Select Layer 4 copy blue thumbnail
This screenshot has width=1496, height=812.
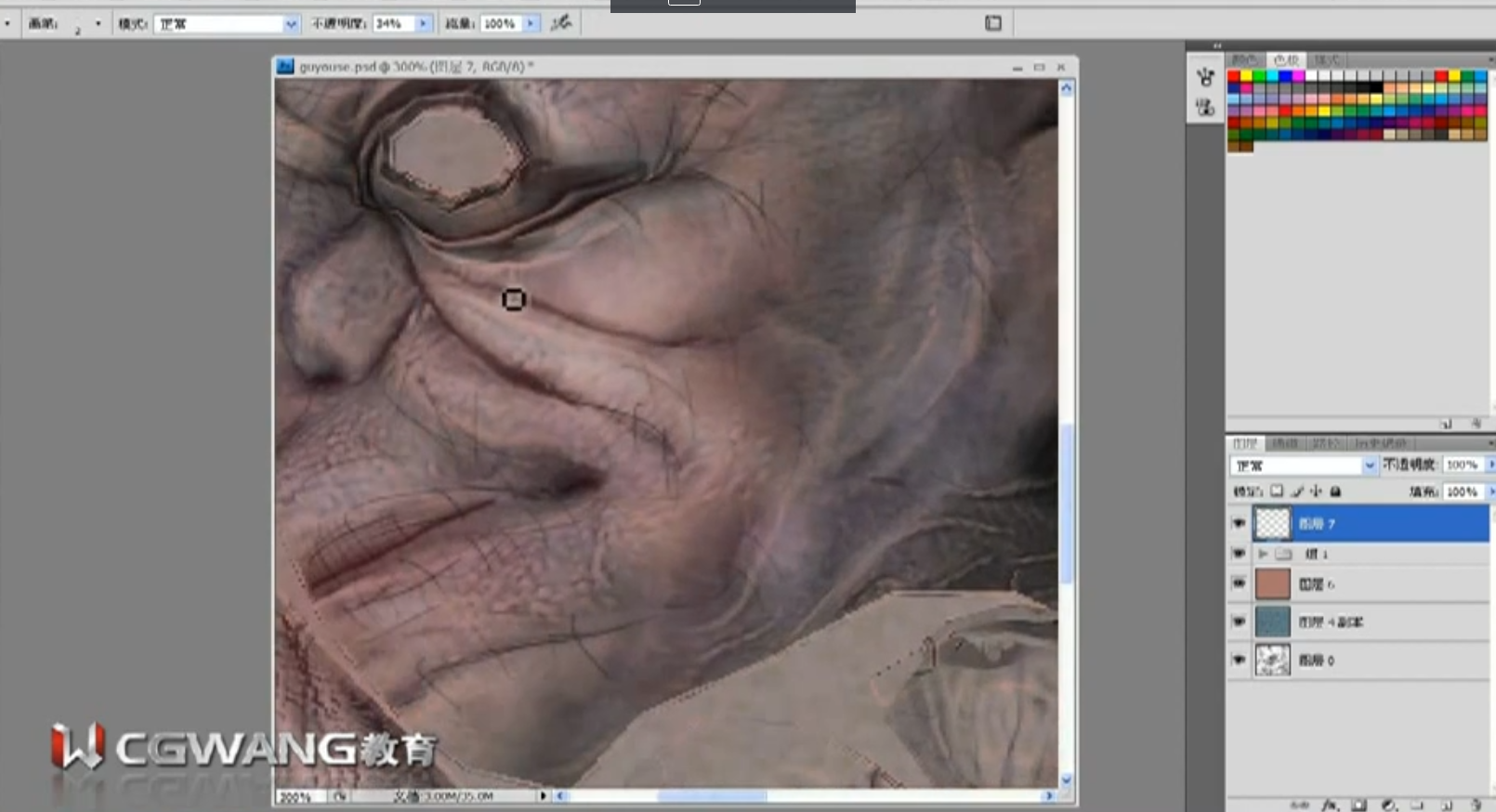1273,622
